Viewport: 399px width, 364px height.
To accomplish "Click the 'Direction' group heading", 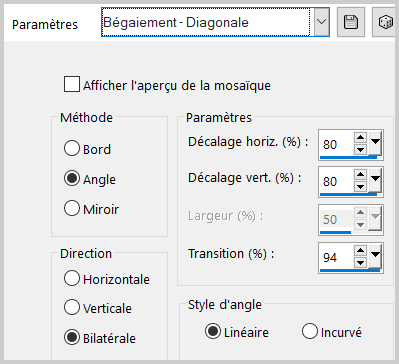I will click(x=86, y=253).
